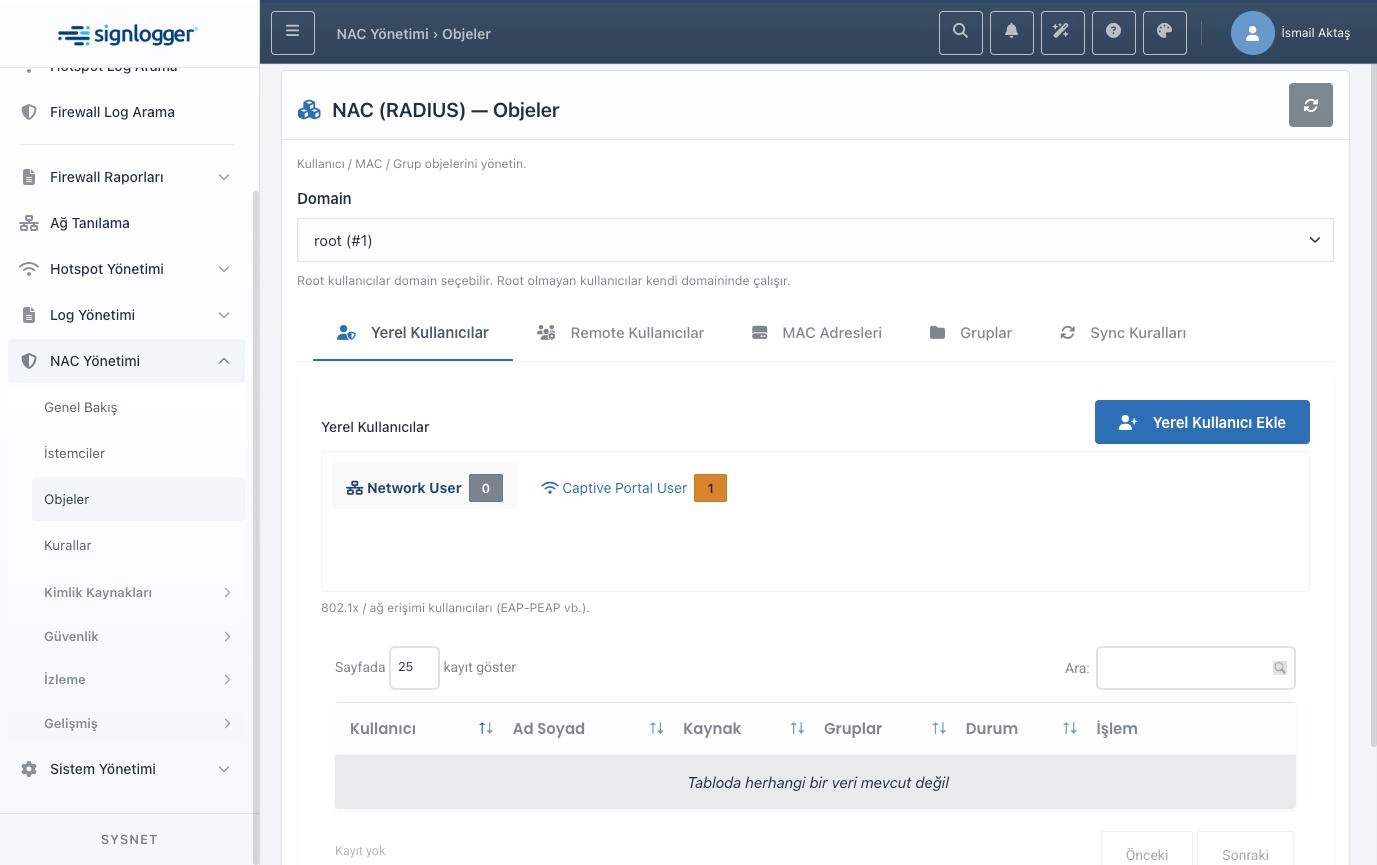Image resolution: width=1377 pixels, height=865 pixels.
Task: Click the gray badge showing 0
Action: (x=486, y=488)
